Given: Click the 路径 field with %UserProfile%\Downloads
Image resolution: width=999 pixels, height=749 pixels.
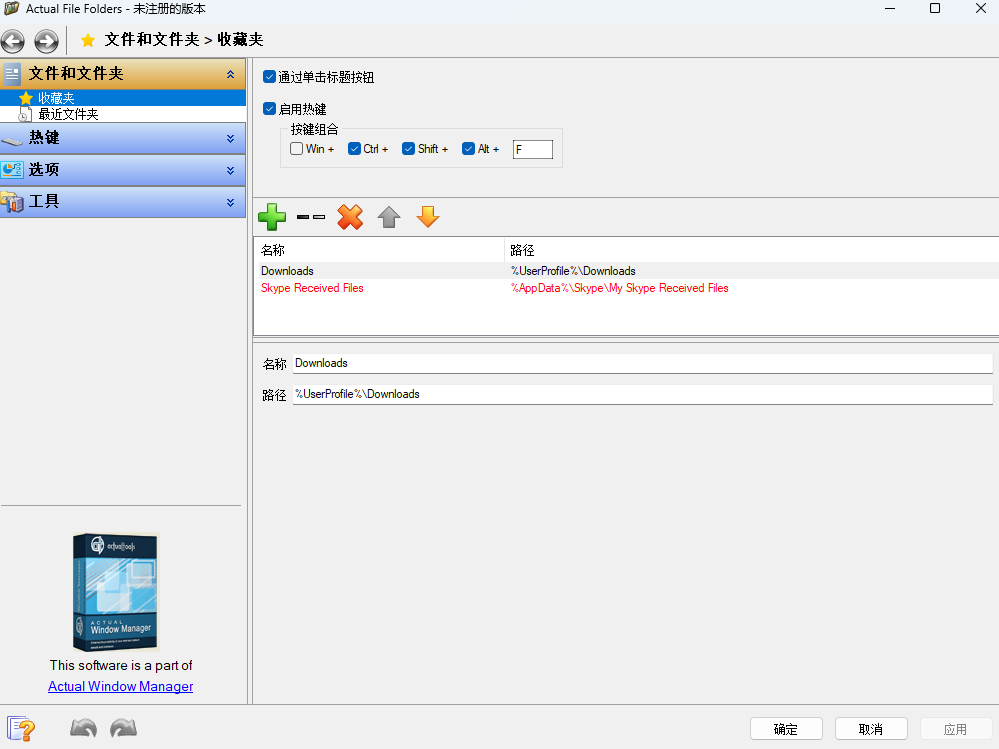Looking at the screenshot, I should [642, 394].
